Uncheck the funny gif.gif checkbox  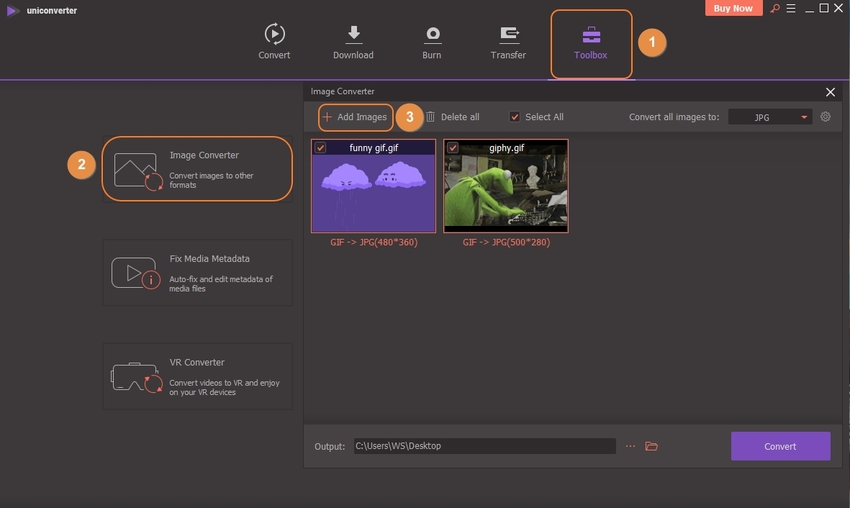click(320, 148)
